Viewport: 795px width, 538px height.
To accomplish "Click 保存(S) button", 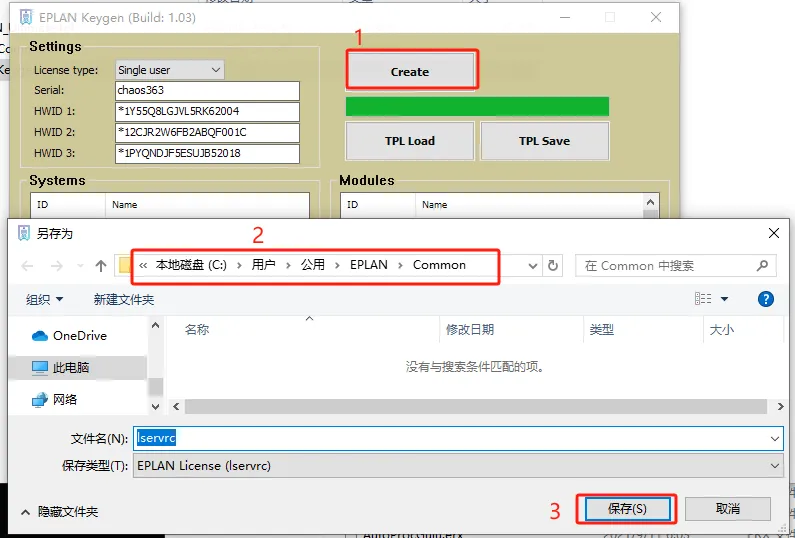I will click(627, 509).
